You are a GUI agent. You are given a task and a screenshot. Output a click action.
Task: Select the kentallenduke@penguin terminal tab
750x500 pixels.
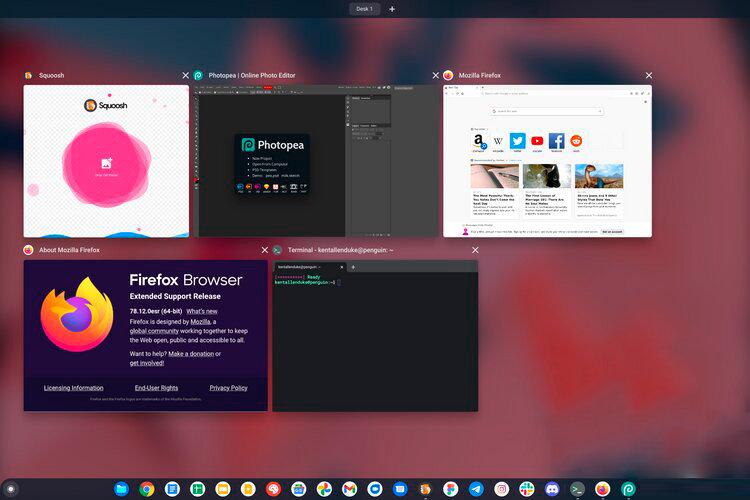[x=309, y=267]
